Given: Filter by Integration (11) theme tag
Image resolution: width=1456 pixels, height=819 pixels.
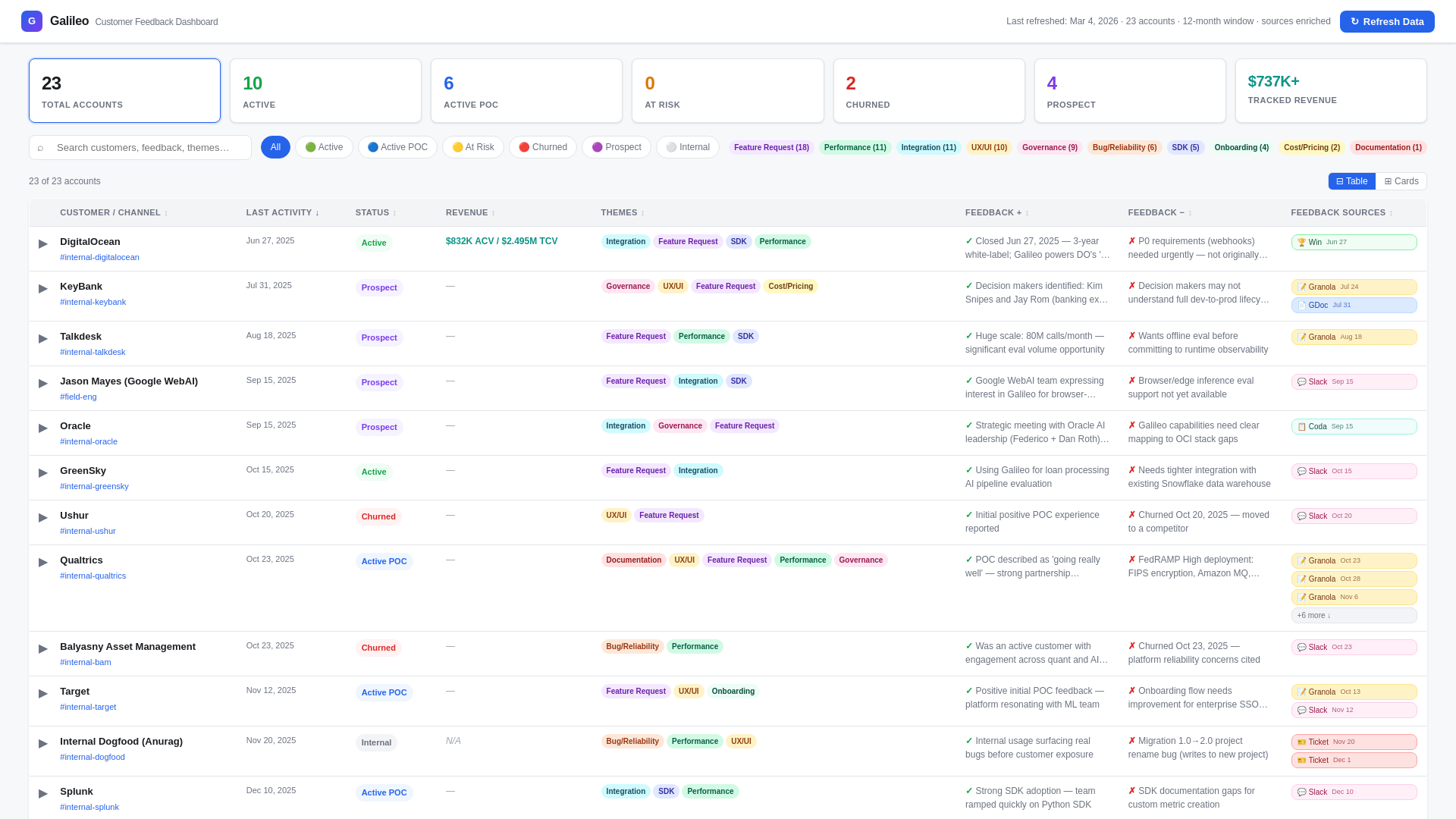Looking at the screenshot, I should [928, 148].
